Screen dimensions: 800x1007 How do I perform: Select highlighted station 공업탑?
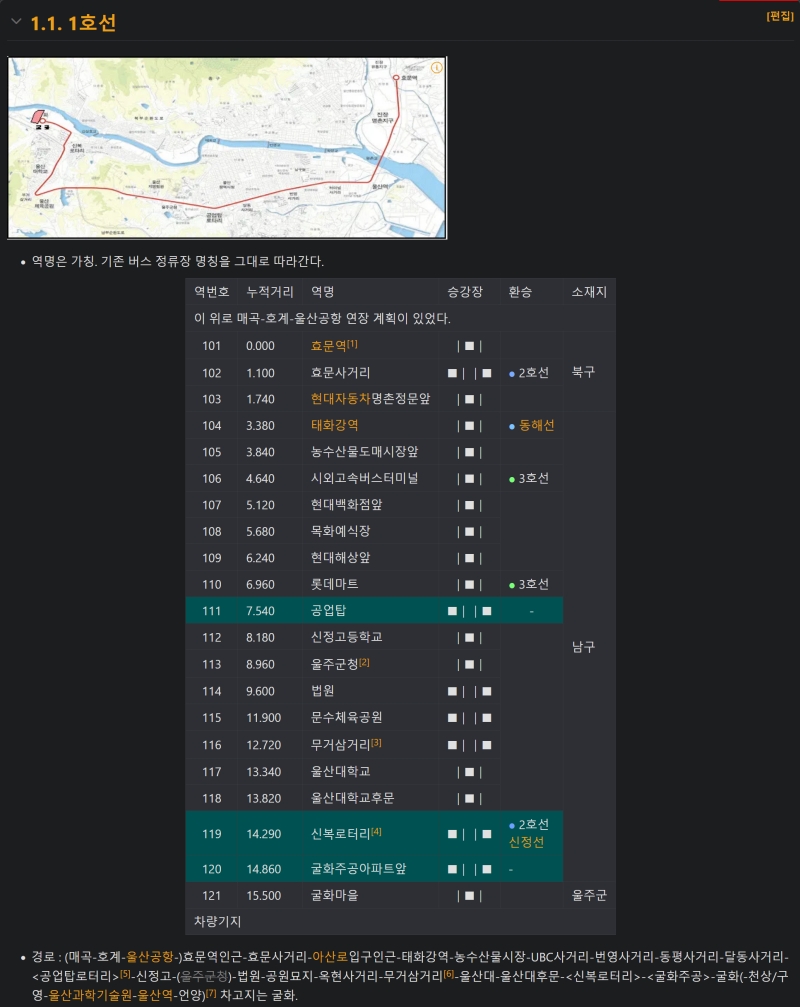tap(328, 611)
